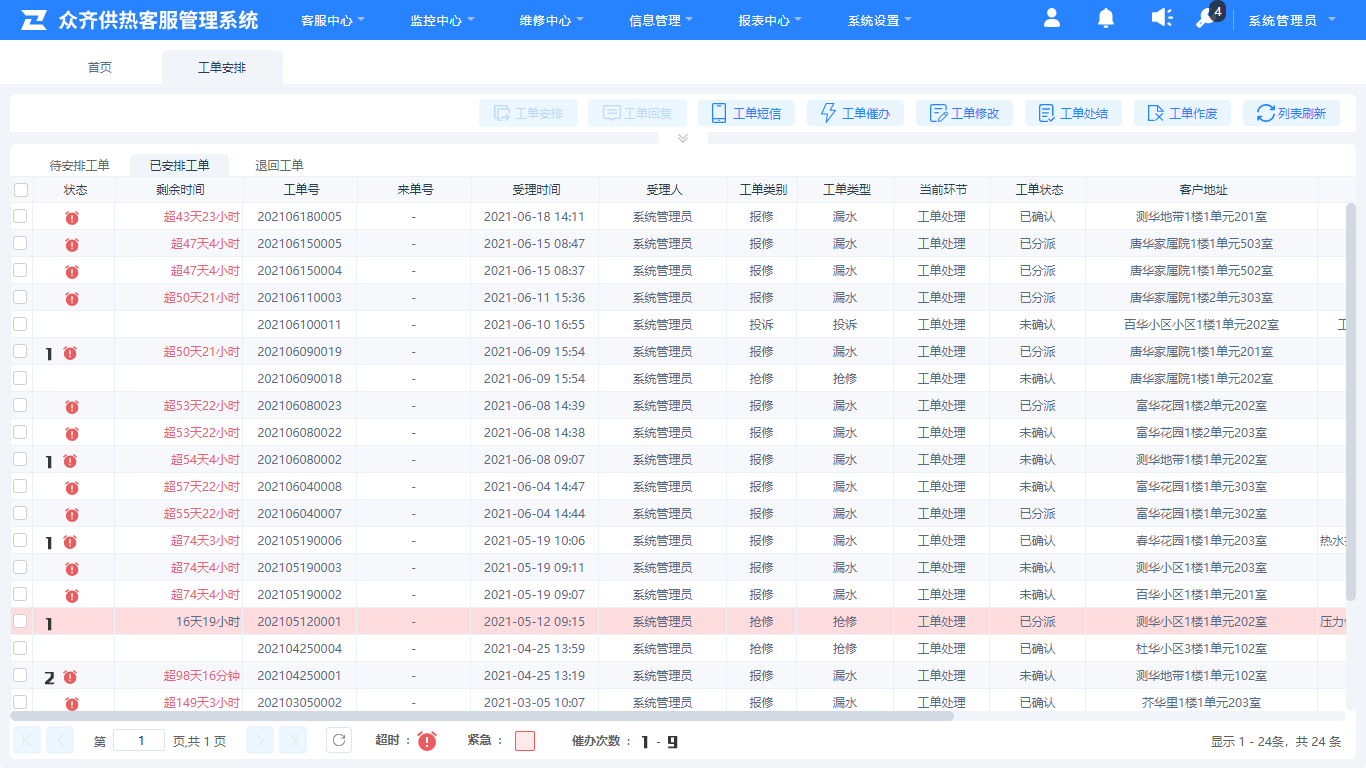Click the speaker announcement icon
Screen dimensions: 1366x768
1161,18
